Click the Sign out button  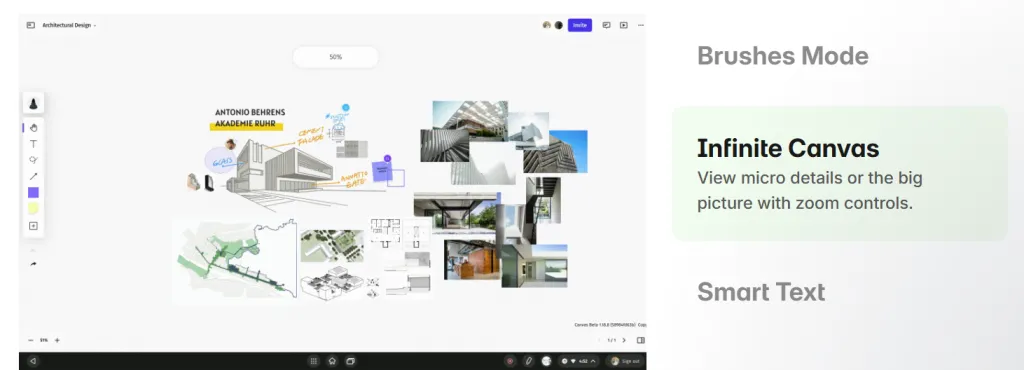[x=625, y=361]
